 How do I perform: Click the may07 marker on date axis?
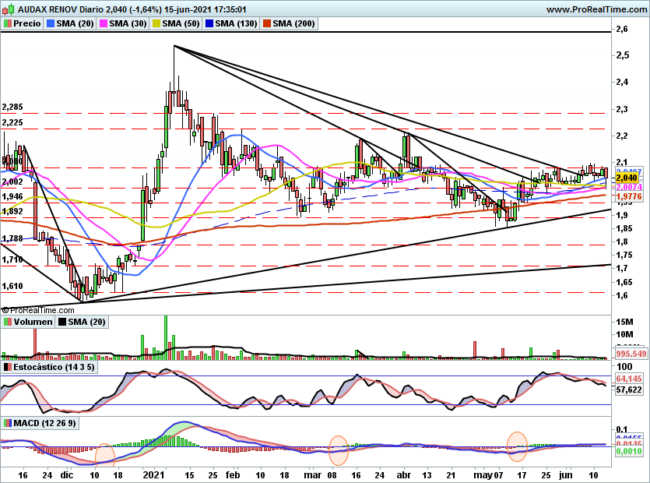[488, 475]
